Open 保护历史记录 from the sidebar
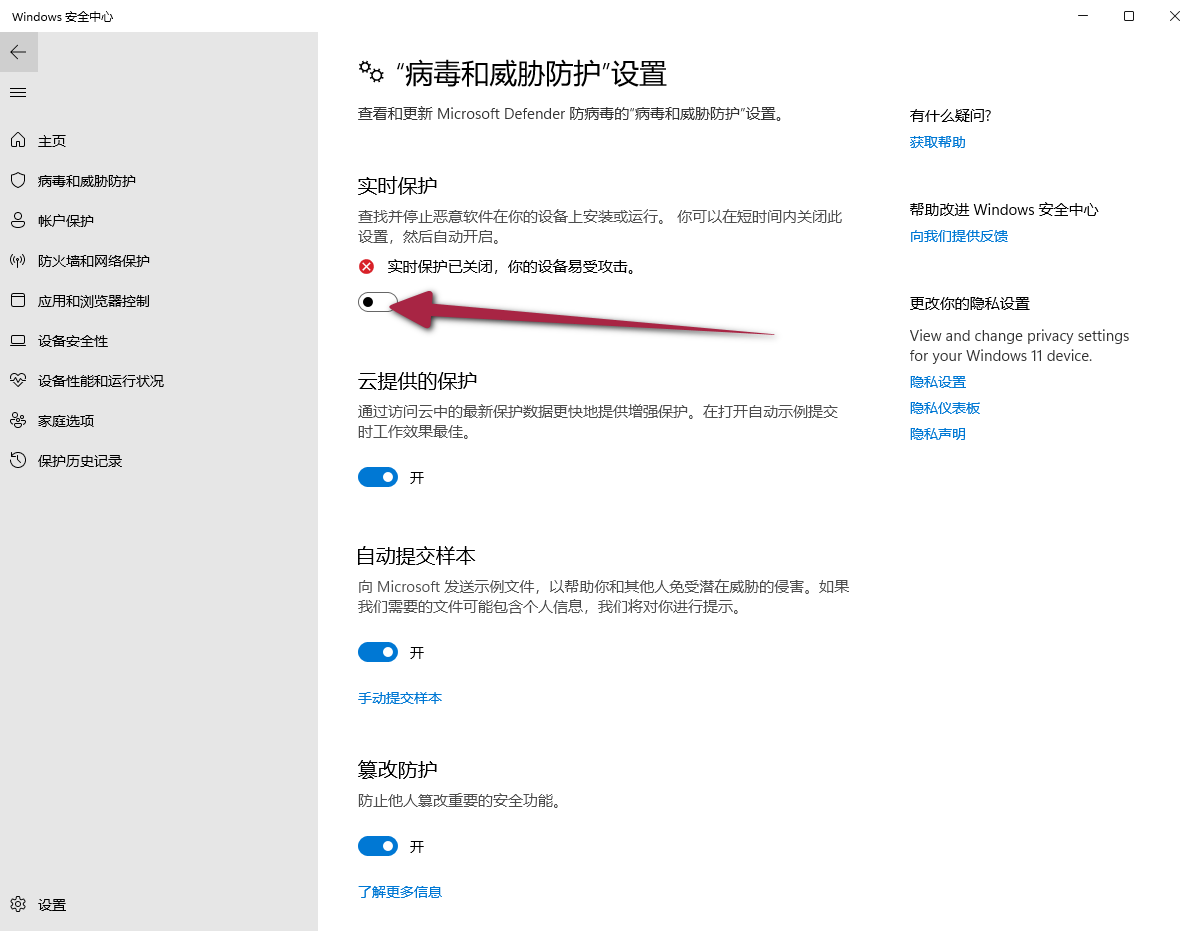Screen dimensions: 1198x931 click(79, 461)
